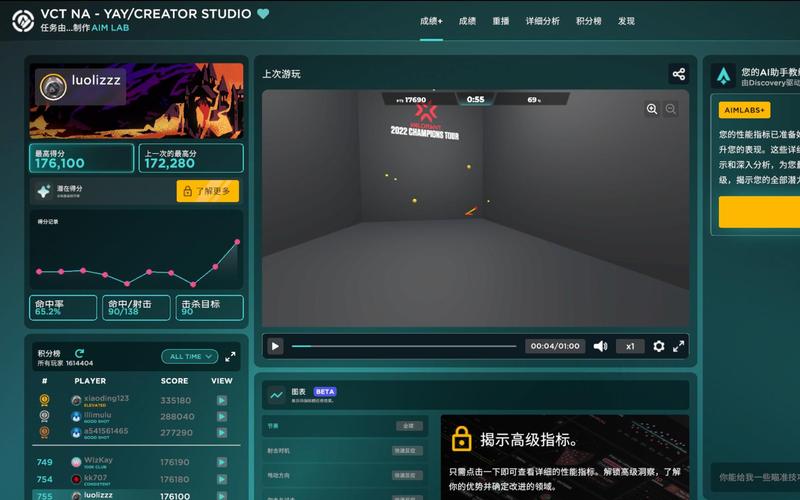Image resolution: width=800 pixels, height=500 pixels.
Task: Click the PLAYER column header
Action: point(90,381)
